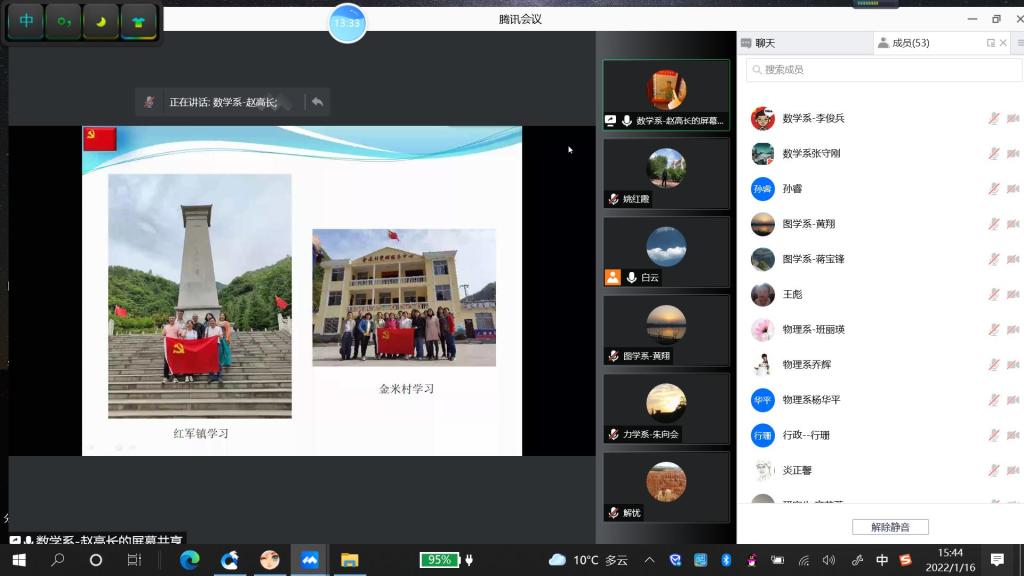1024x576 pixels.
Task: Switch to the 聊天 chat tab
Action: [x=764, y=43]
